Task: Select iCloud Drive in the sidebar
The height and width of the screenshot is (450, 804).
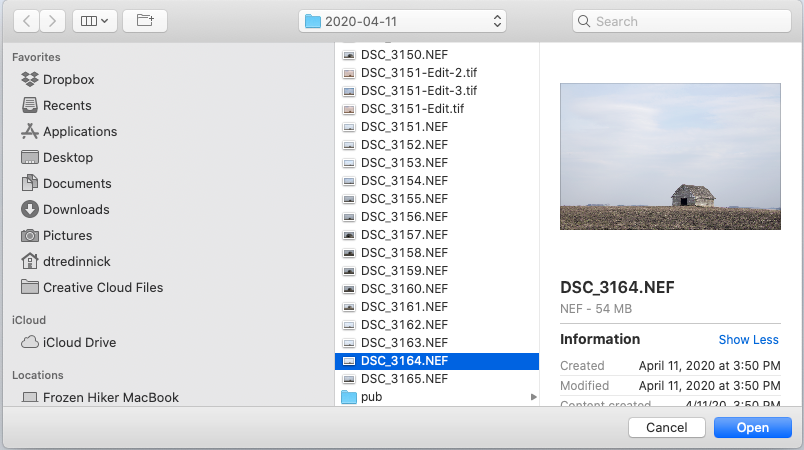Action: [x=69, y=342]
